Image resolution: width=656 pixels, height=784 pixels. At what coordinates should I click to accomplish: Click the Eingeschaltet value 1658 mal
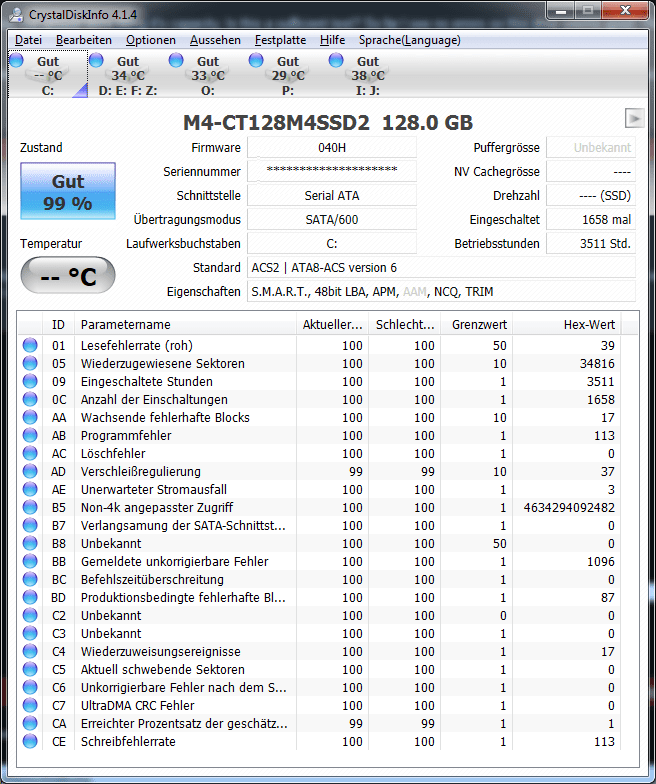(590, 220)
